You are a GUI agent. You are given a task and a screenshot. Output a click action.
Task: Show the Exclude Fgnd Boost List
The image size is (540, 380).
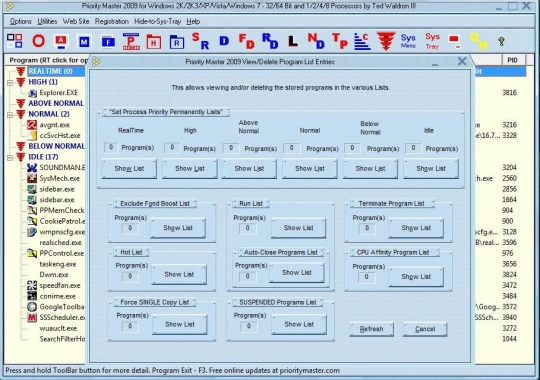[178, 228]
